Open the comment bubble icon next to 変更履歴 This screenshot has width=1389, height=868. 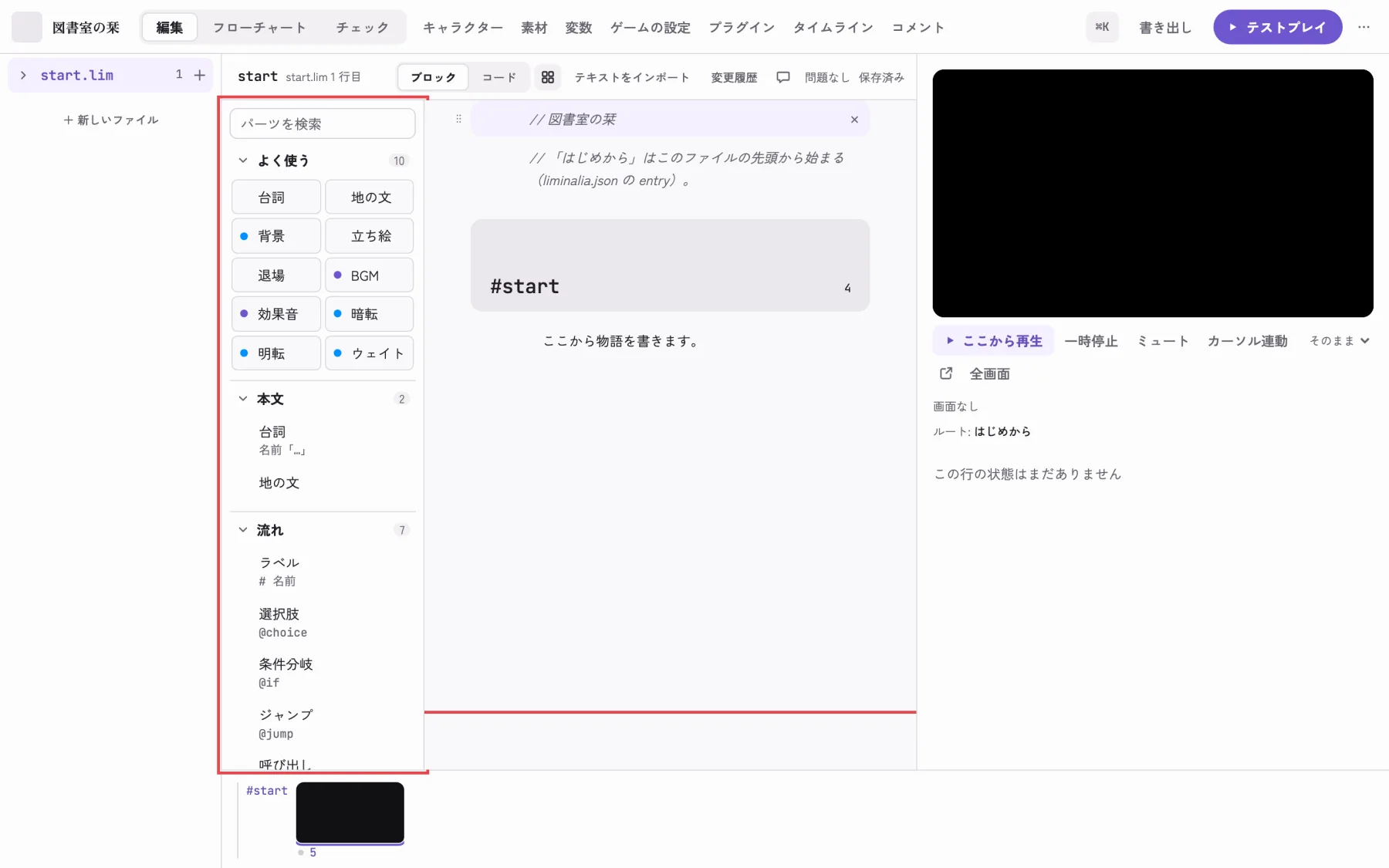(782, 77)
